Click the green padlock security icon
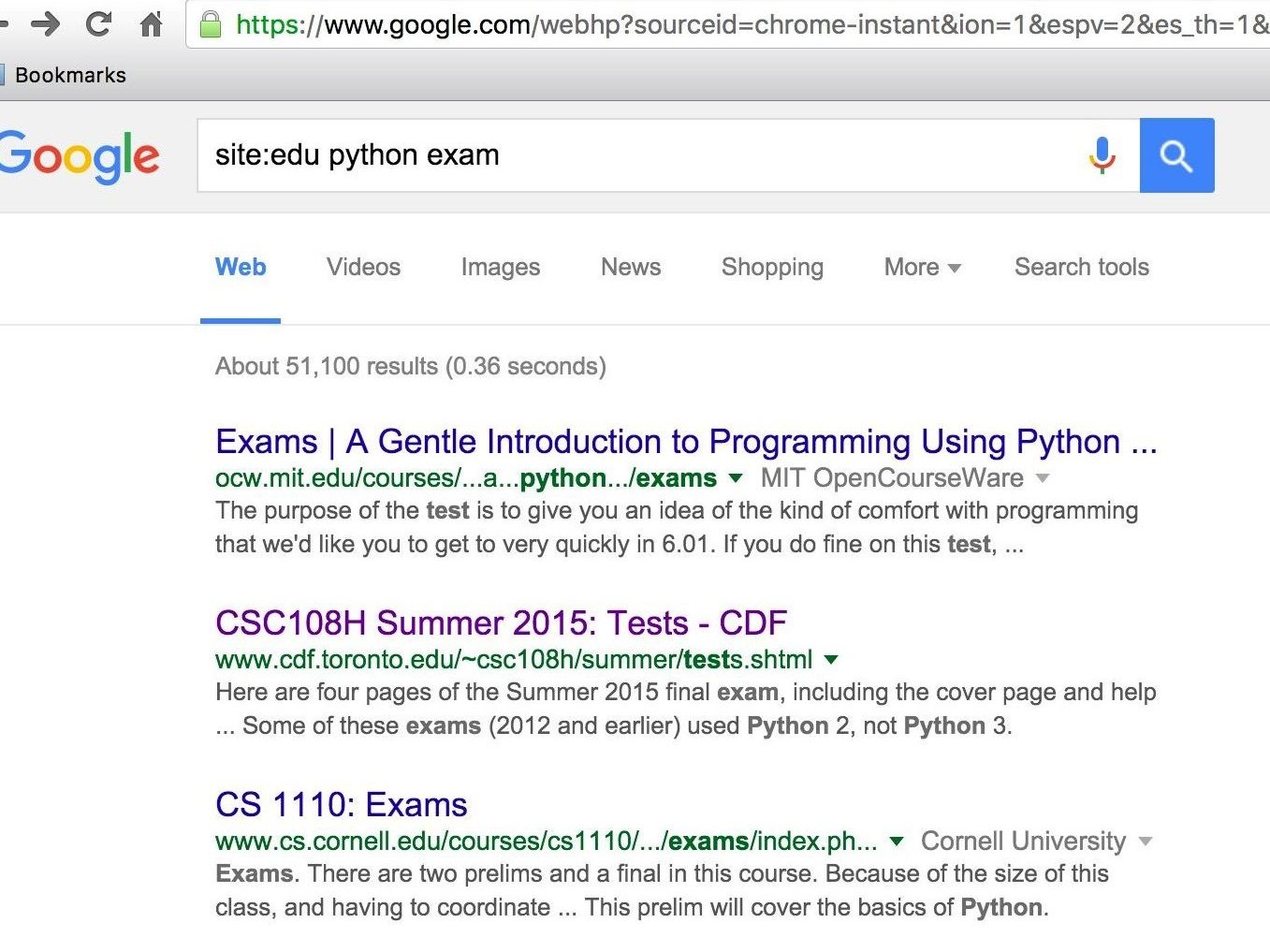The image size is (1270, 952). (x=212, y=23)
